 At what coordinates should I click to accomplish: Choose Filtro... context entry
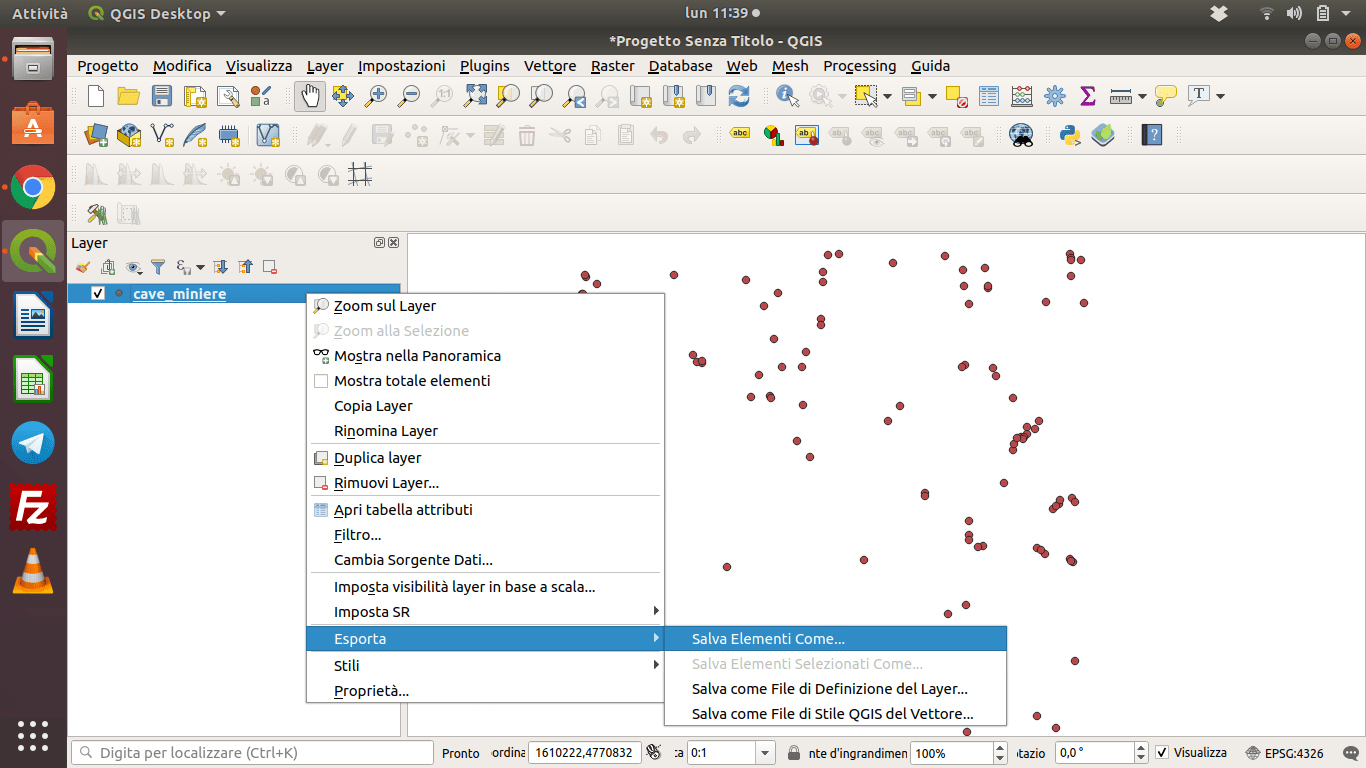[484, 535]
